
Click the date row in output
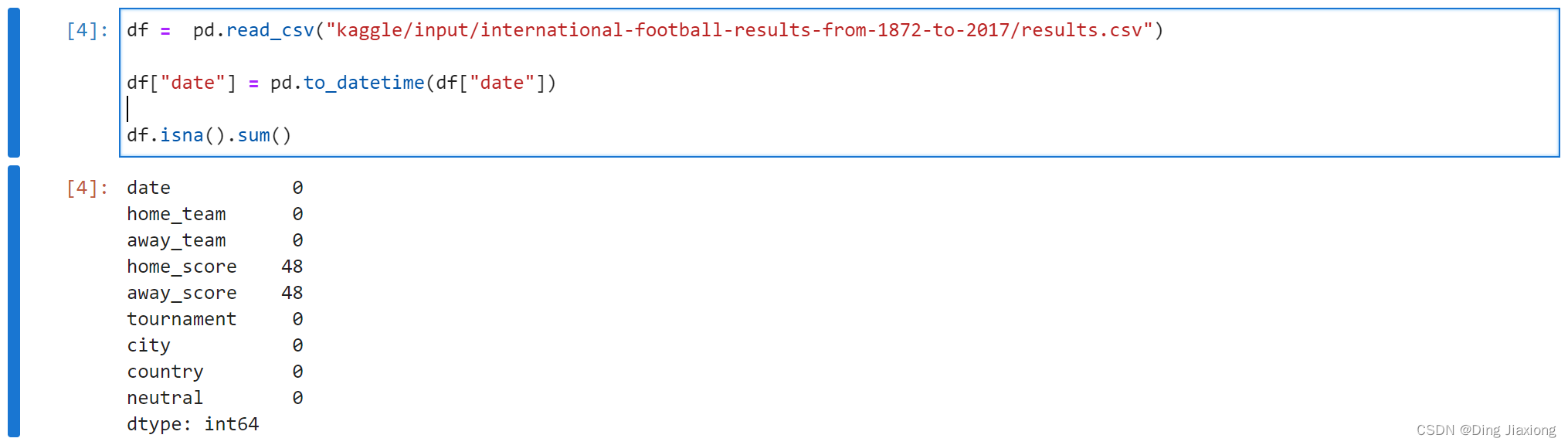[x=215, y=188]
